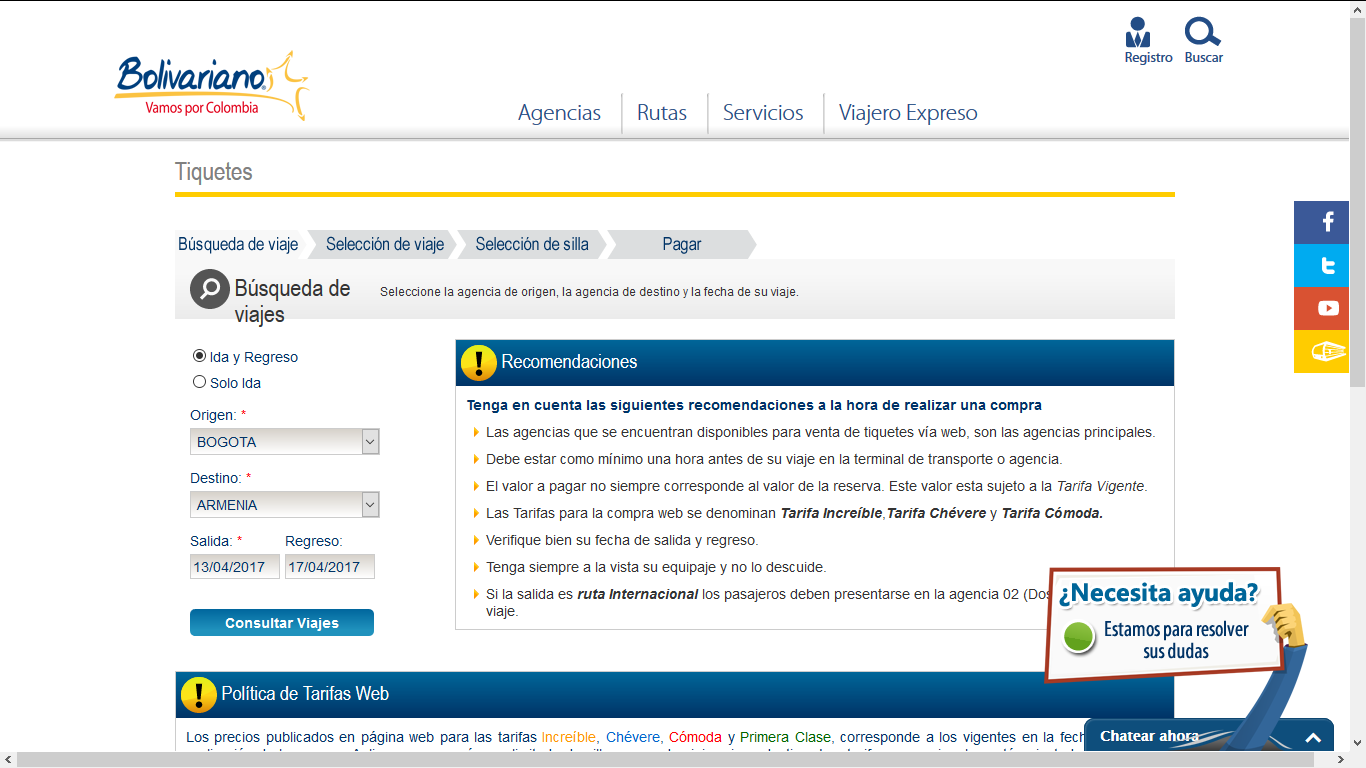1366x768 pixels.
Task: Click the yellow ticket sidebar icon
Action: tap(1327, 351)
